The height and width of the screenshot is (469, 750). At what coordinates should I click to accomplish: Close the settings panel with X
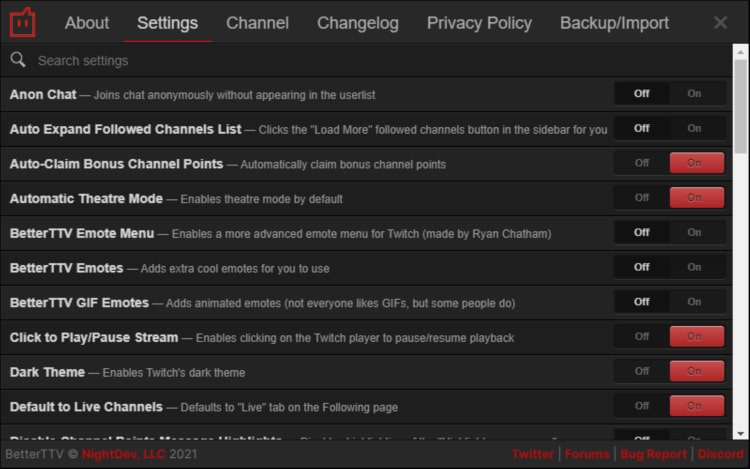click(720, 22)
